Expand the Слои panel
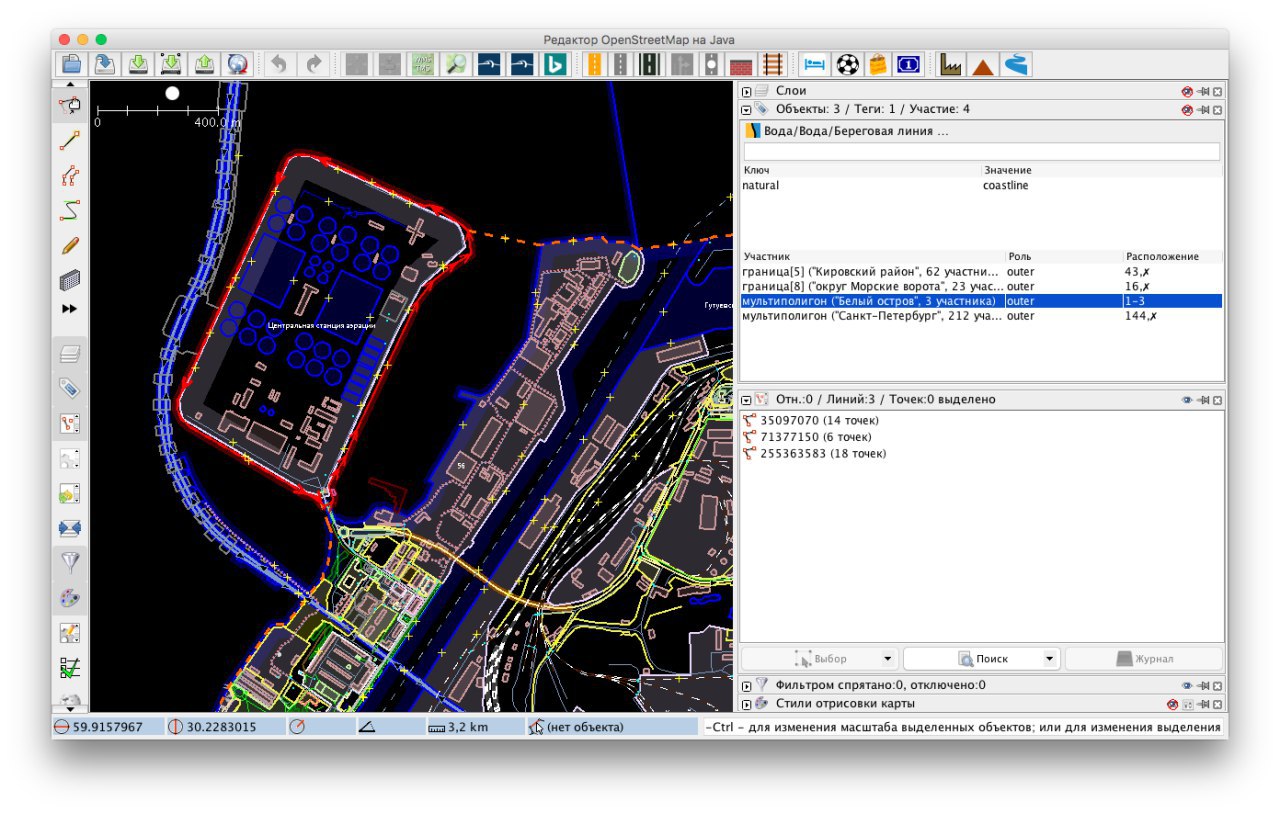This screenshot has width=1280, height=813. coord(746,91)
